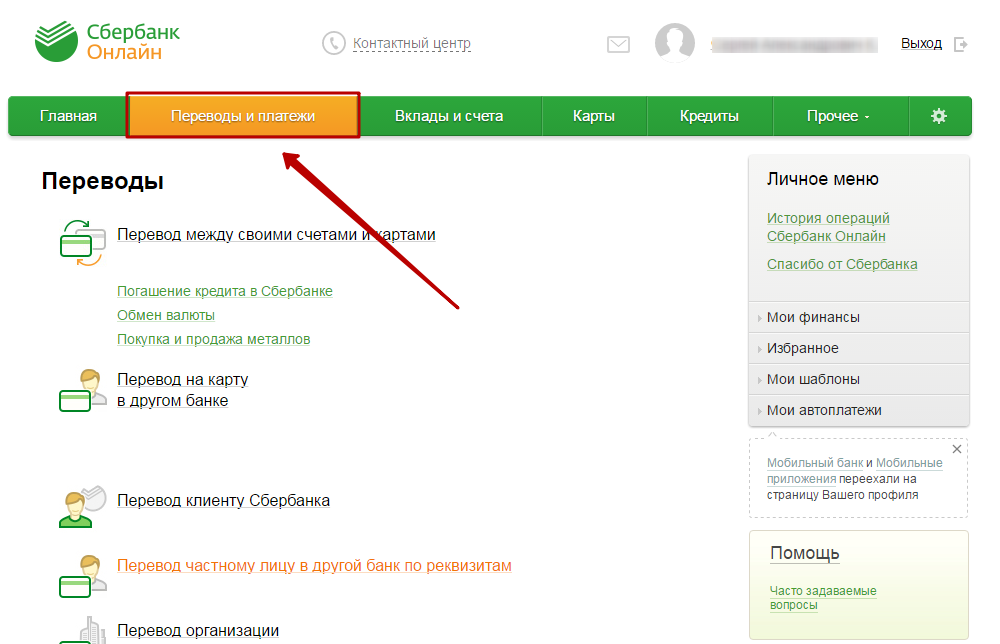Open История операций Сбербанк Онлайн link
This screenshot has width=1000, height=644.
point(828,227)
